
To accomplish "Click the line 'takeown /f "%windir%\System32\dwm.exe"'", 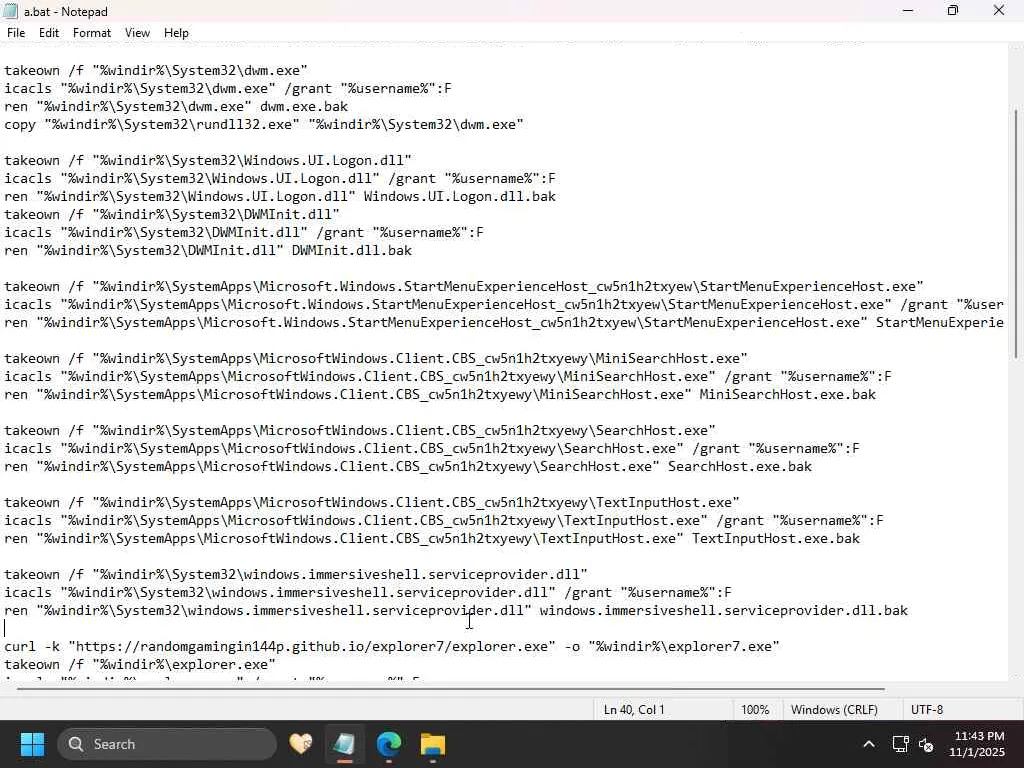I will point(155,71).
